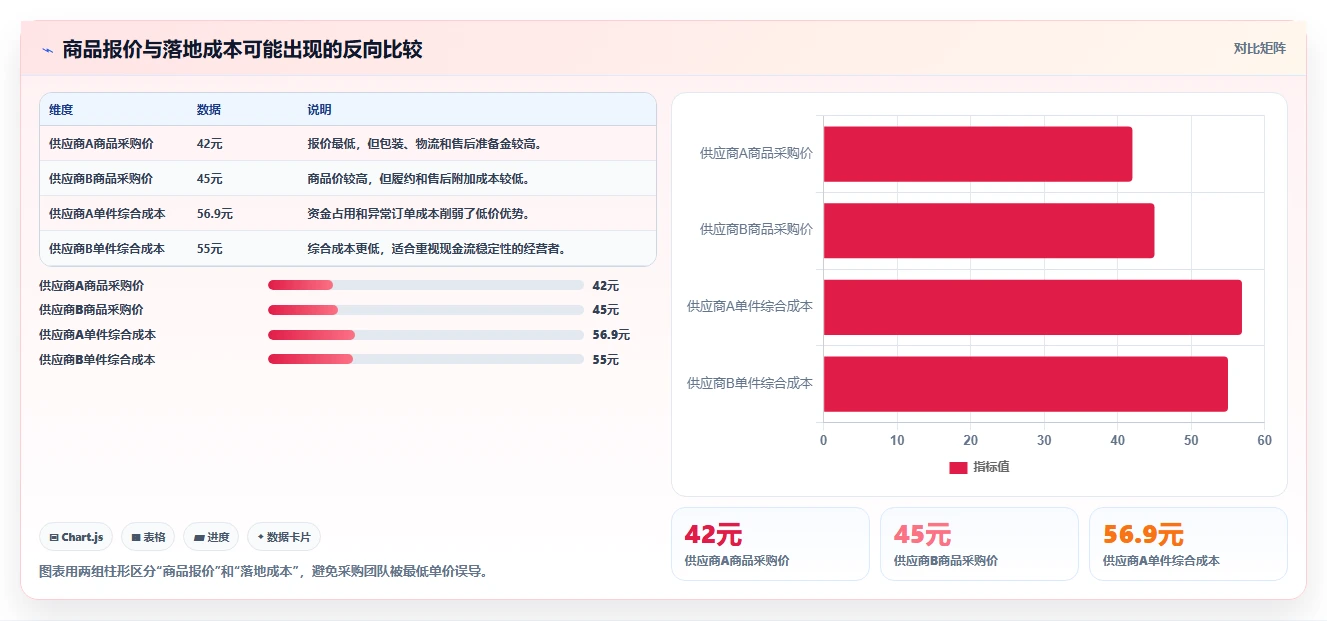
Task: Click the 说明 column header
Action: click(x=319, y=110)
